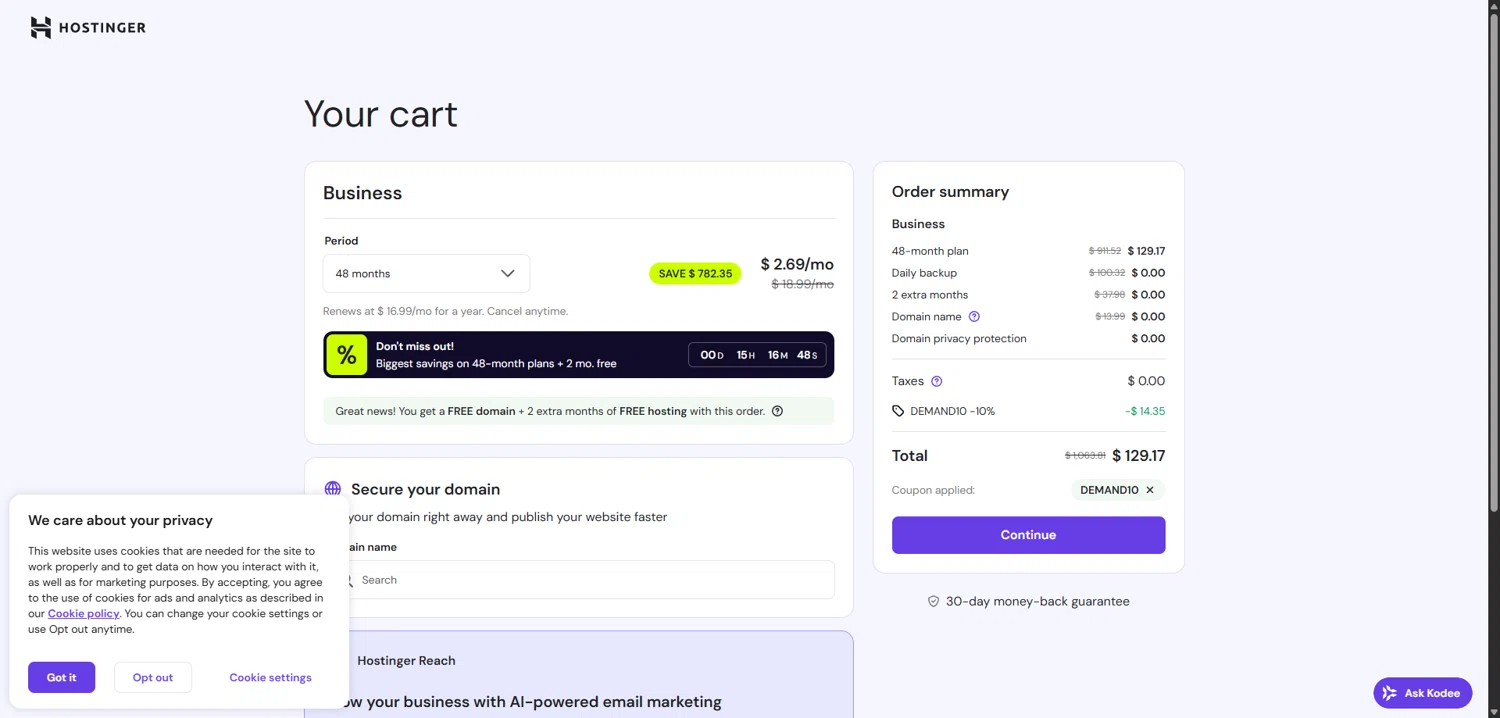Click the Hostinger Reach heading
Viewport: 1500px width, 718px height.
pyautogui.click(x=406, y=661)
